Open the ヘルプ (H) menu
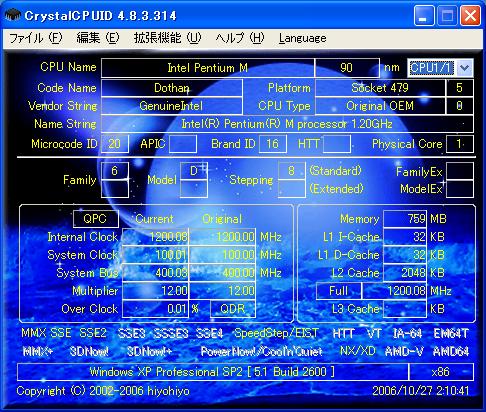The height and width of the screenshot is (412, 486). pyautogui.click(x=240, y=38)
